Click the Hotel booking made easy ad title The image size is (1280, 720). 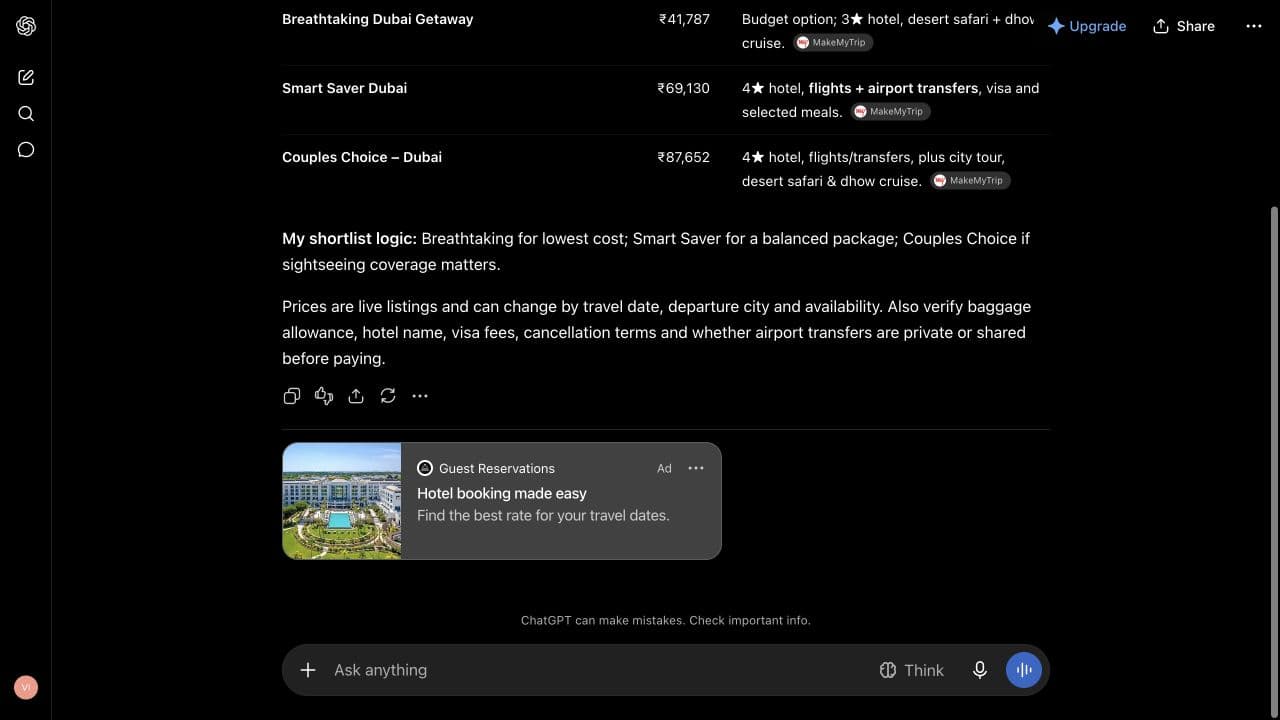502,493
